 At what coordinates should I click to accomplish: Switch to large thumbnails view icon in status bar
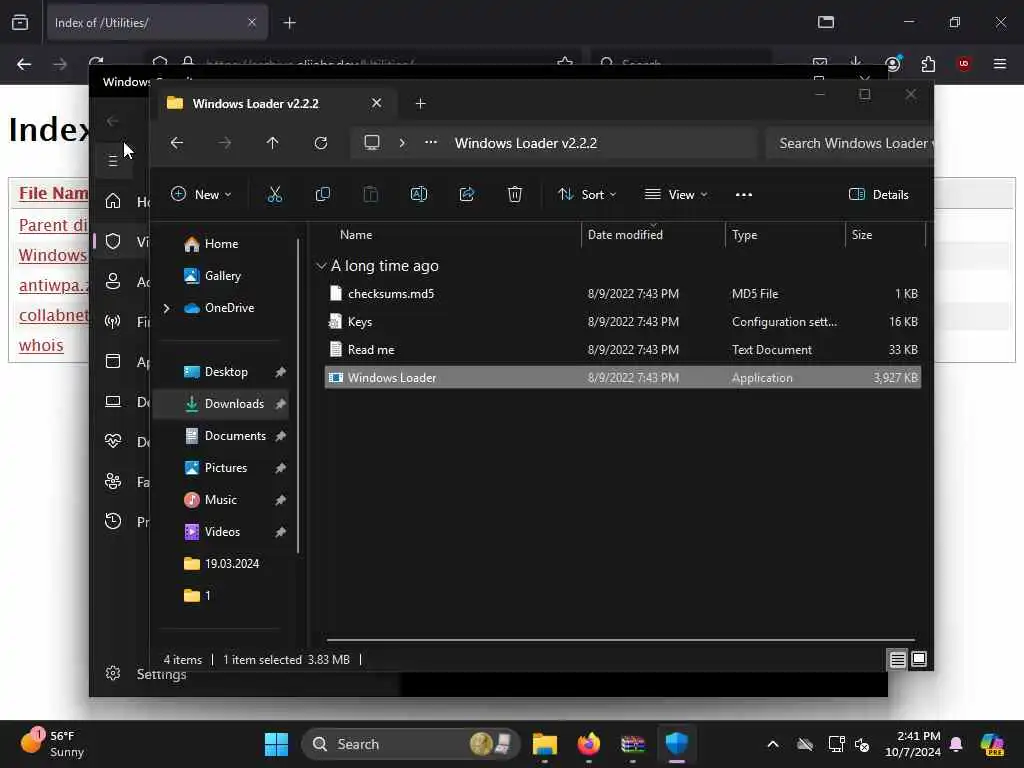pyautogui.click(x=919, y=660)
